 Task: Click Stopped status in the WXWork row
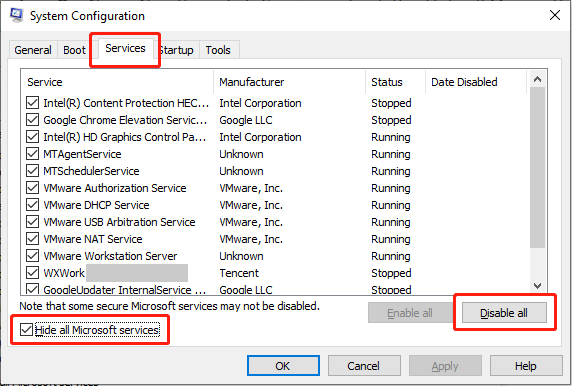point(391,273)
